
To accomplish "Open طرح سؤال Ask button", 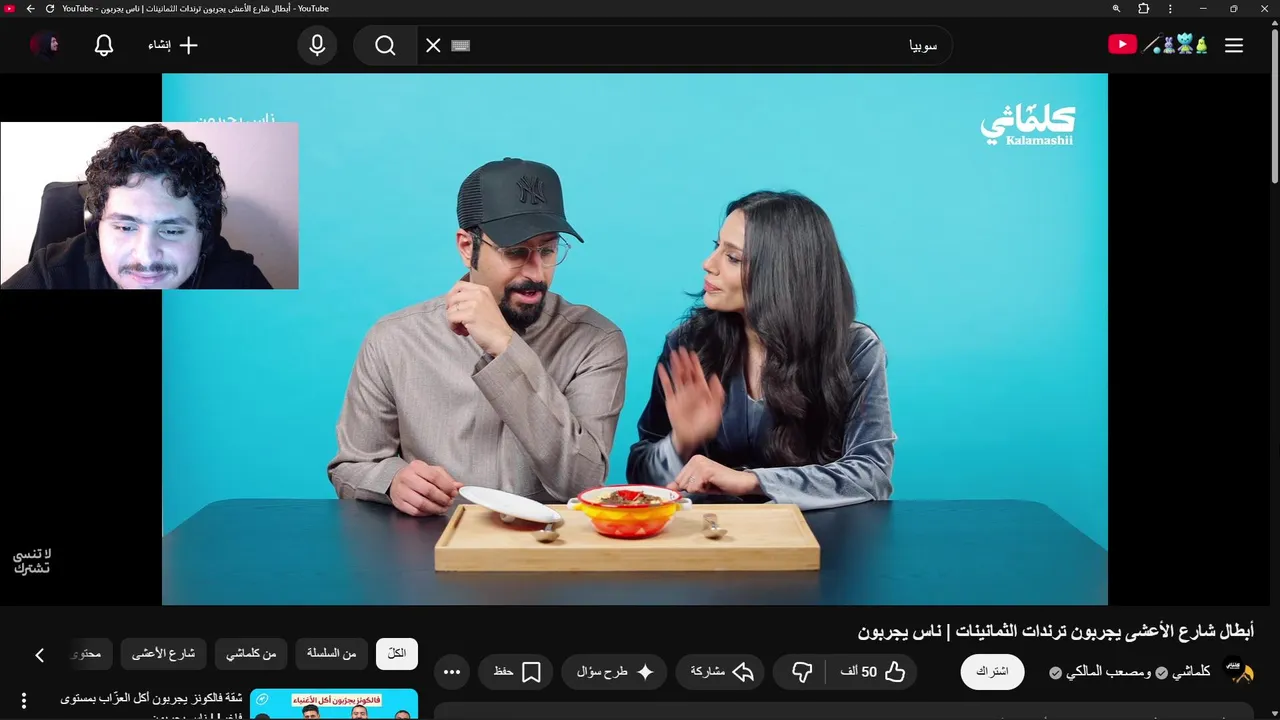I will pos(614,672).
